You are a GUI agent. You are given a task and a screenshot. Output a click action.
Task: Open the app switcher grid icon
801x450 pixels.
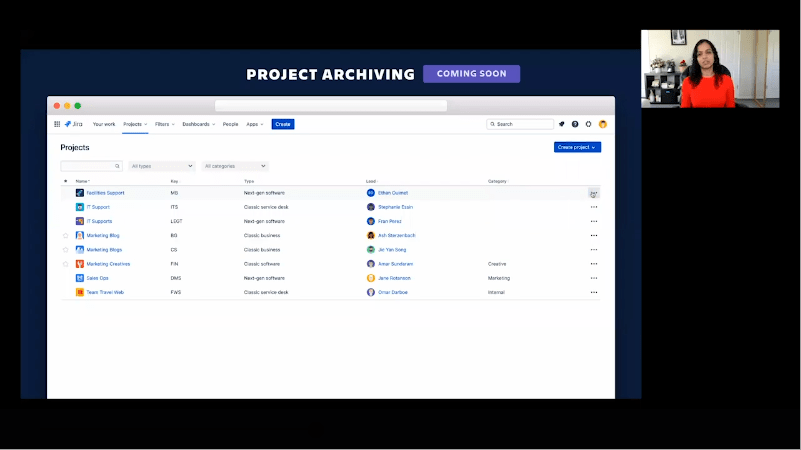[x=57, y=124]
